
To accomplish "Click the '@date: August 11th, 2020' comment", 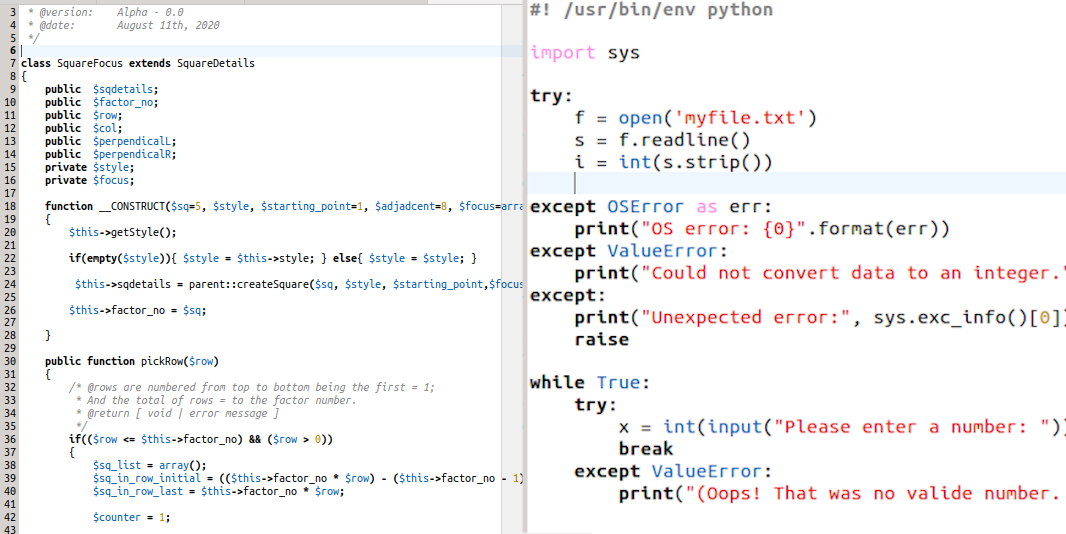I will coord(124,25).
